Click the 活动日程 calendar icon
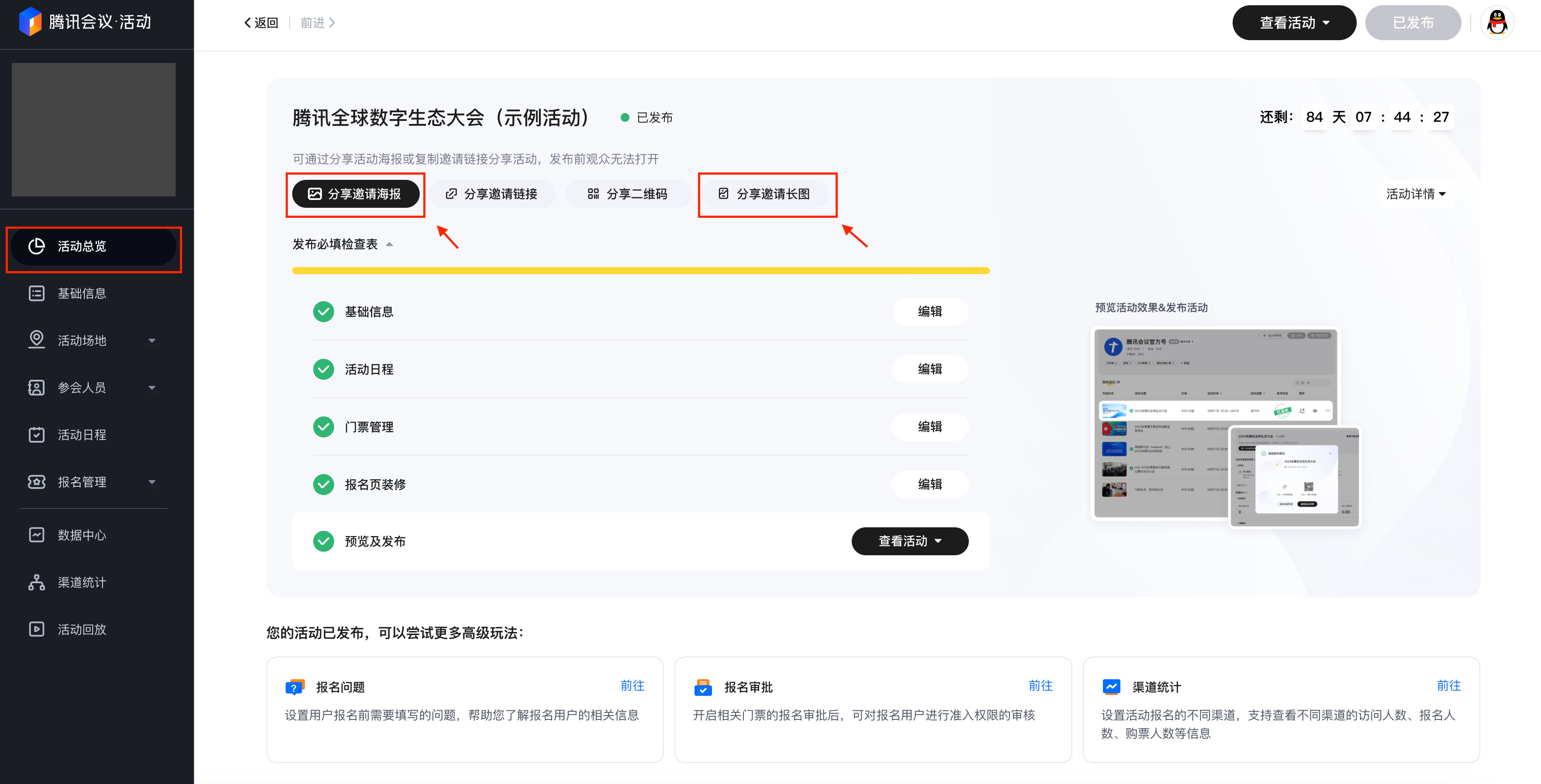This screenshot has width=1541, height=784. point(37,435)
